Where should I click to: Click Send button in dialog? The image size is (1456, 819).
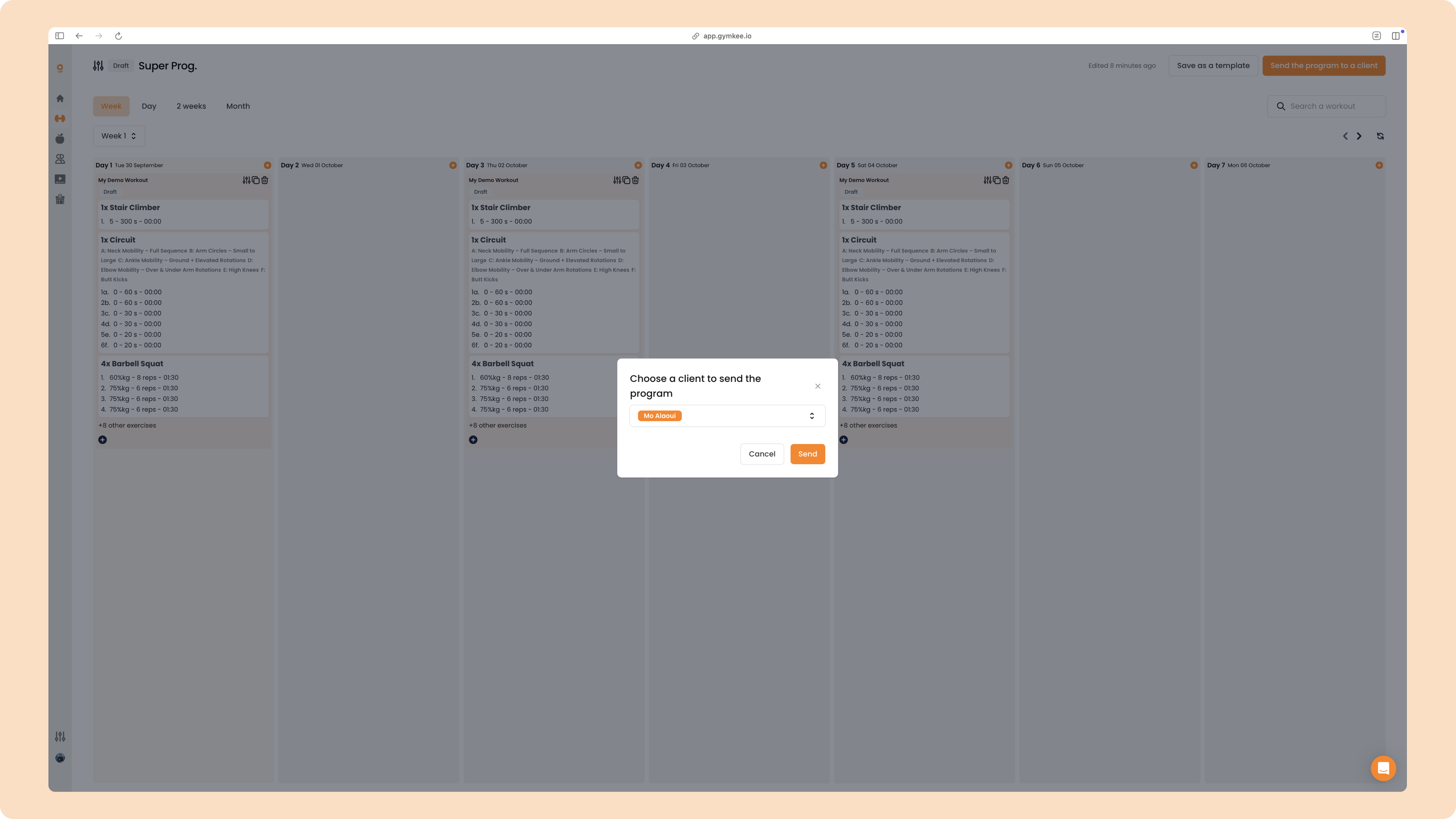pyautogui.click(x=808, y=454)
